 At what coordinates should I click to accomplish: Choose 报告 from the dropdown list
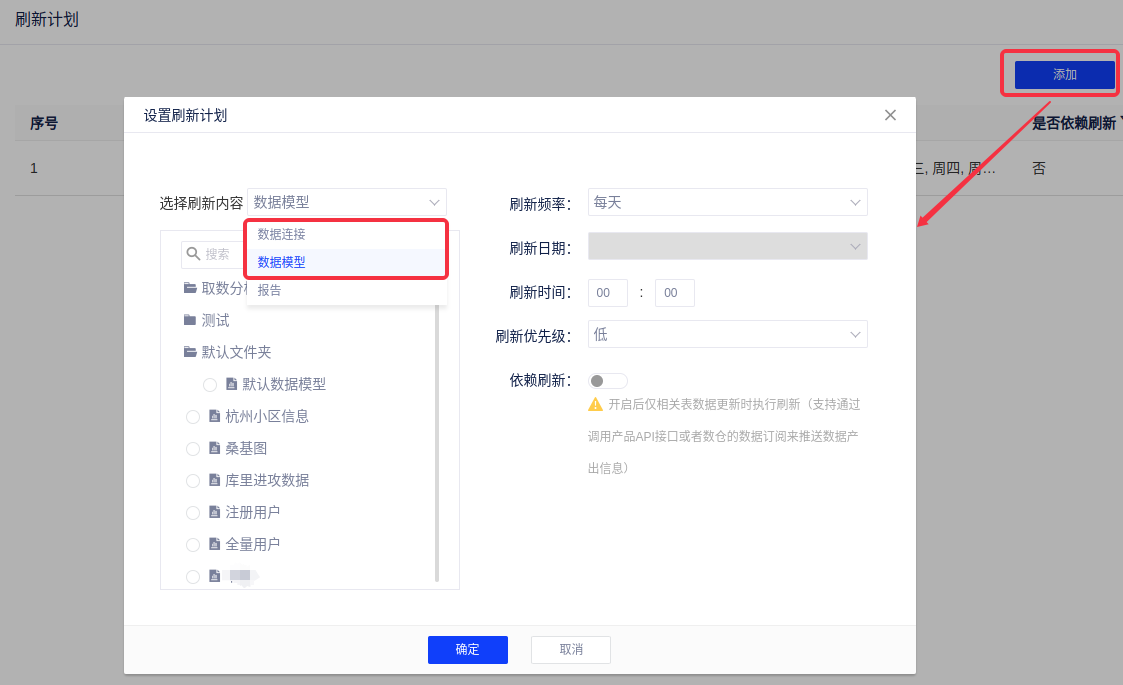(270, 290)
